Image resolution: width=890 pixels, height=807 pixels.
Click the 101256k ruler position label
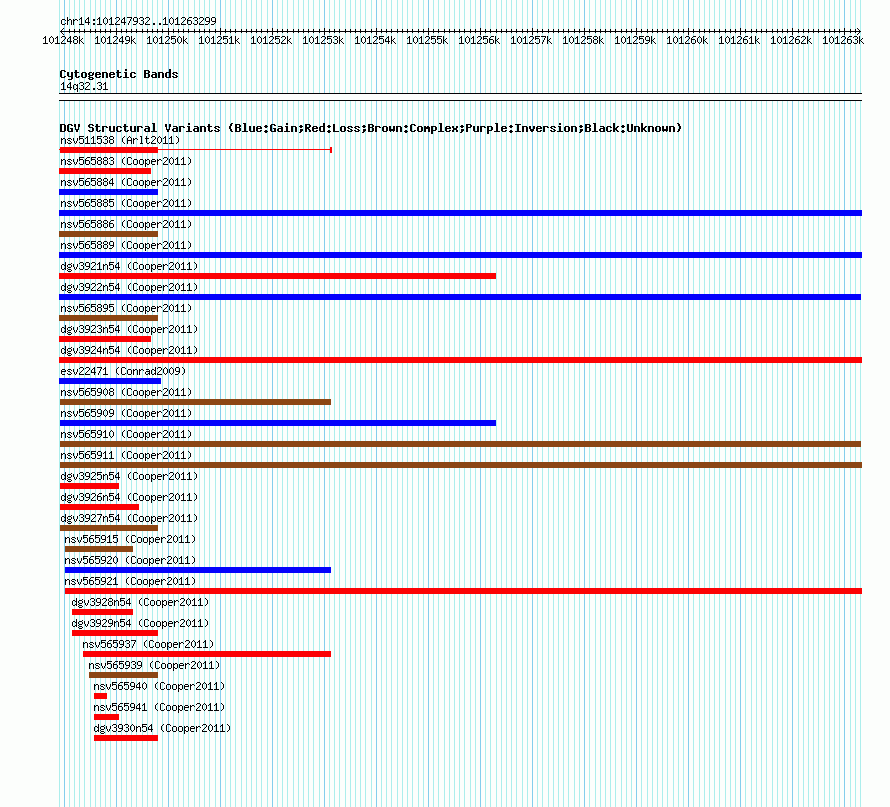[x=479, y=40]
